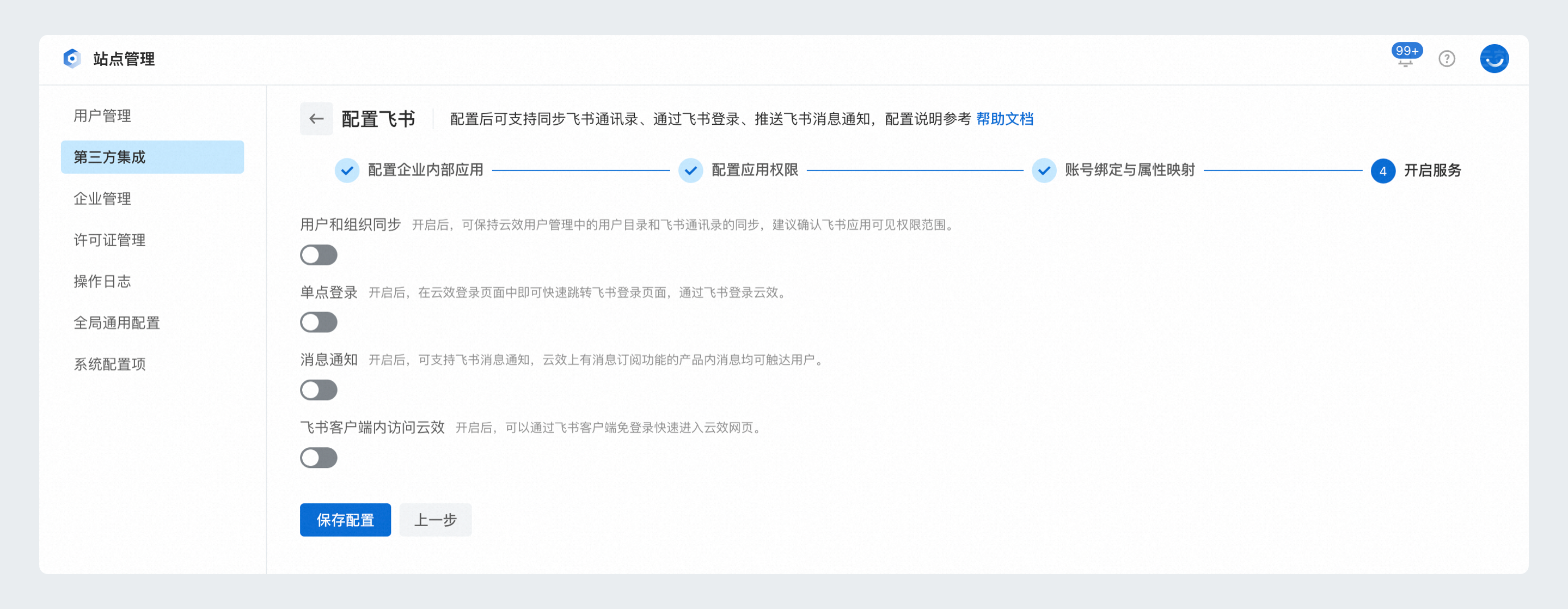This screenshot has width=1568, height=609.
Task: Open the user avatar menu
Action: (x=1494, y=58)
